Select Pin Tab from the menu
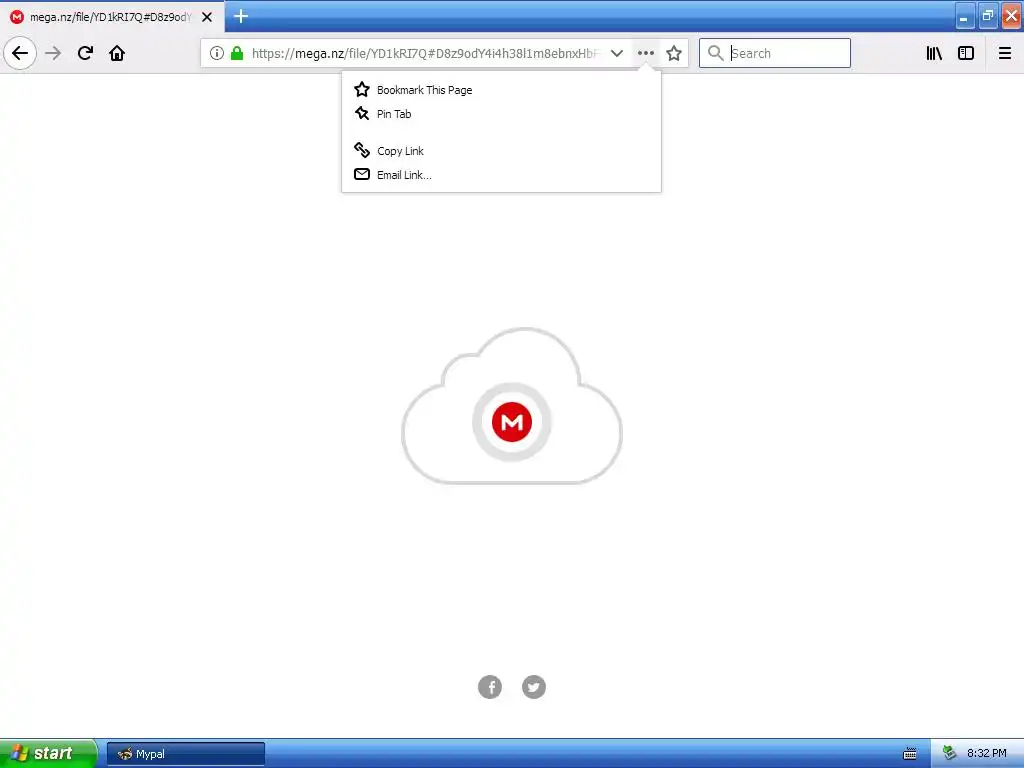The image size is (1024, 768). click(502, 114)
